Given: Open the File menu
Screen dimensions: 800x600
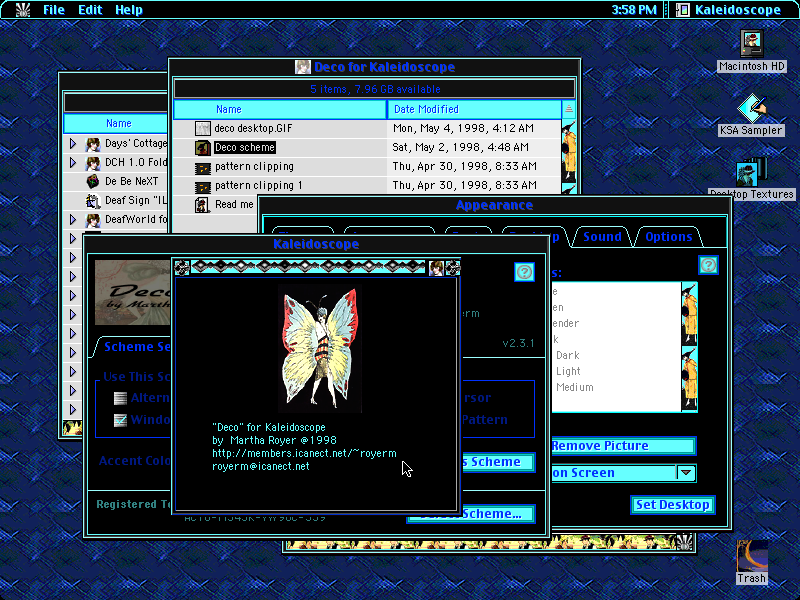Looking at the screenshot, I should (54, 10).
